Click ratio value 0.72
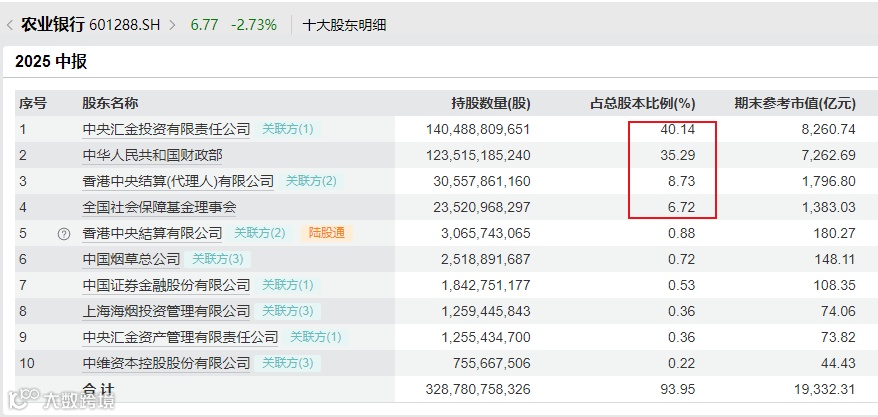This screenshot has height=417, width=878. [681, 259]
